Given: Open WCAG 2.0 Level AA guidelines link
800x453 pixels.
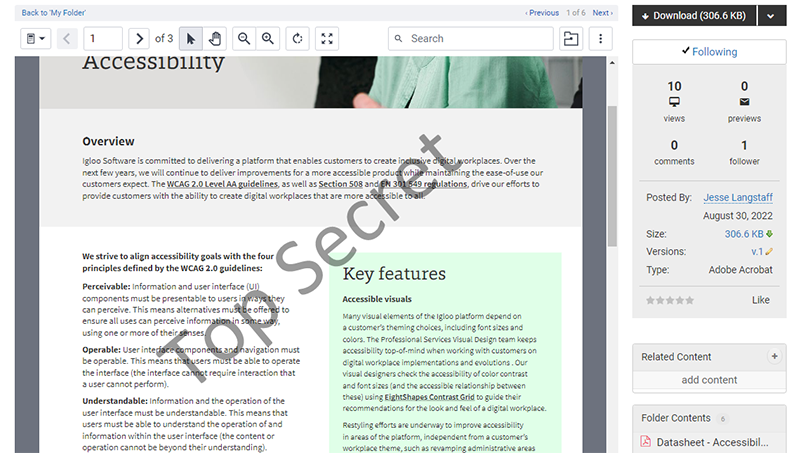Looking at the screenshot, I should pyautogui.click(x=222, y=184).
